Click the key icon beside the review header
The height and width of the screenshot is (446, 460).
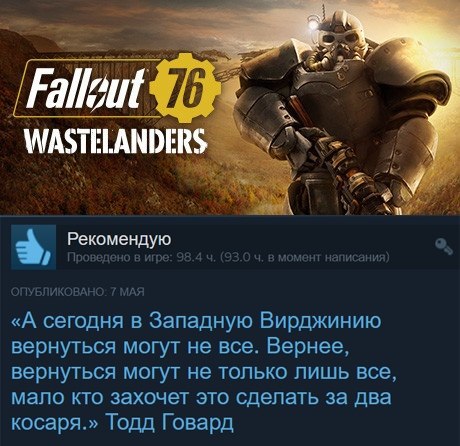(x=444, y=247)
